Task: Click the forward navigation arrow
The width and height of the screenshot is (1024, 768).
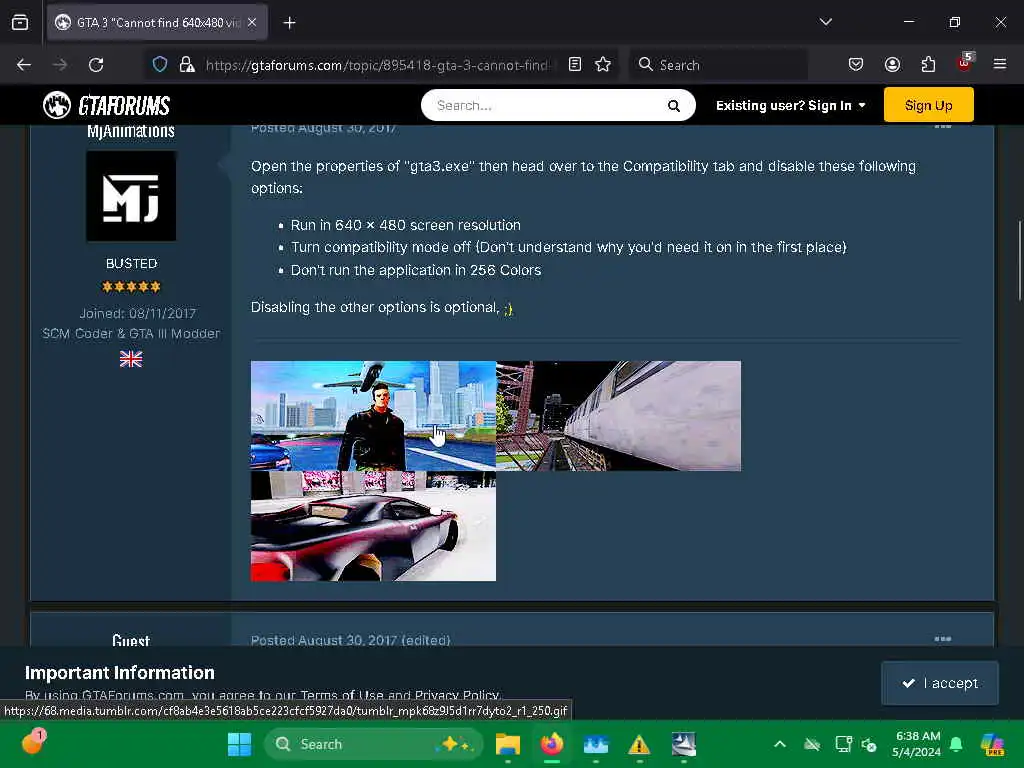Action: 59,65
